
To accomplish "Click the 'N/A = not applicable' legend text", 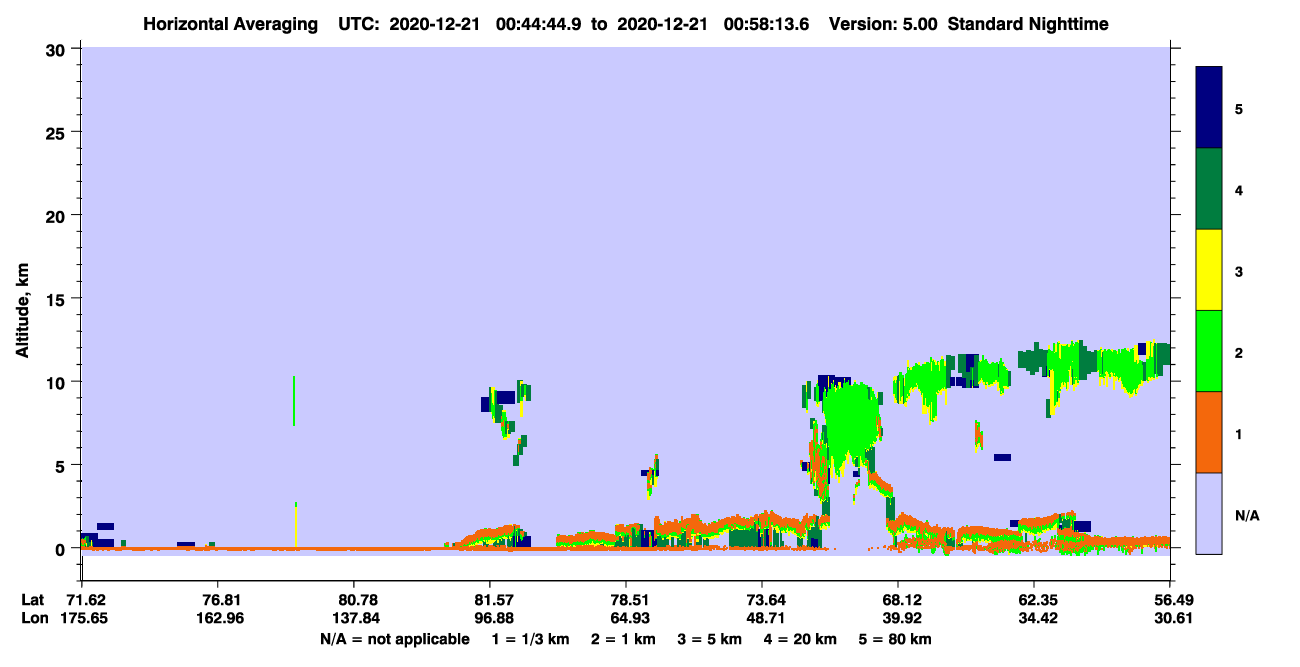I will [x=395, y=639].
